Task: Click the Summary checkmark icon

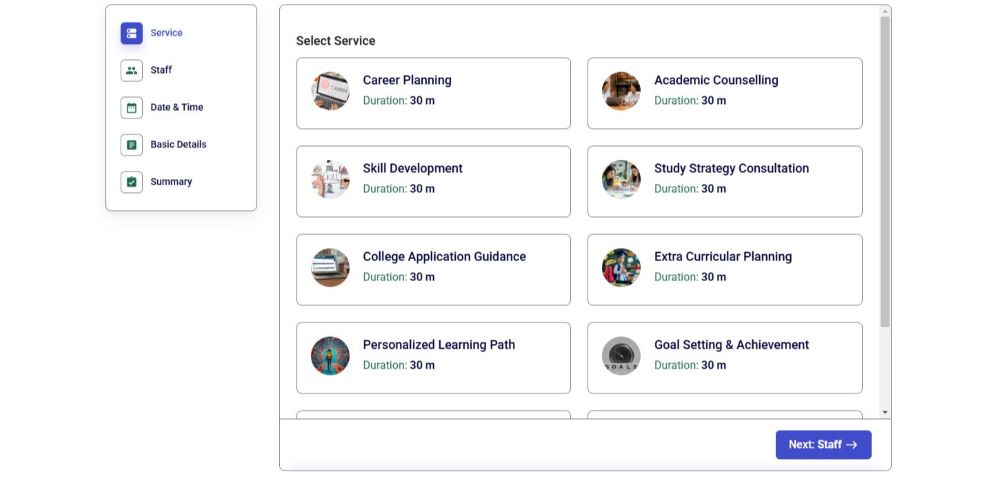Action: pos(131,182)
